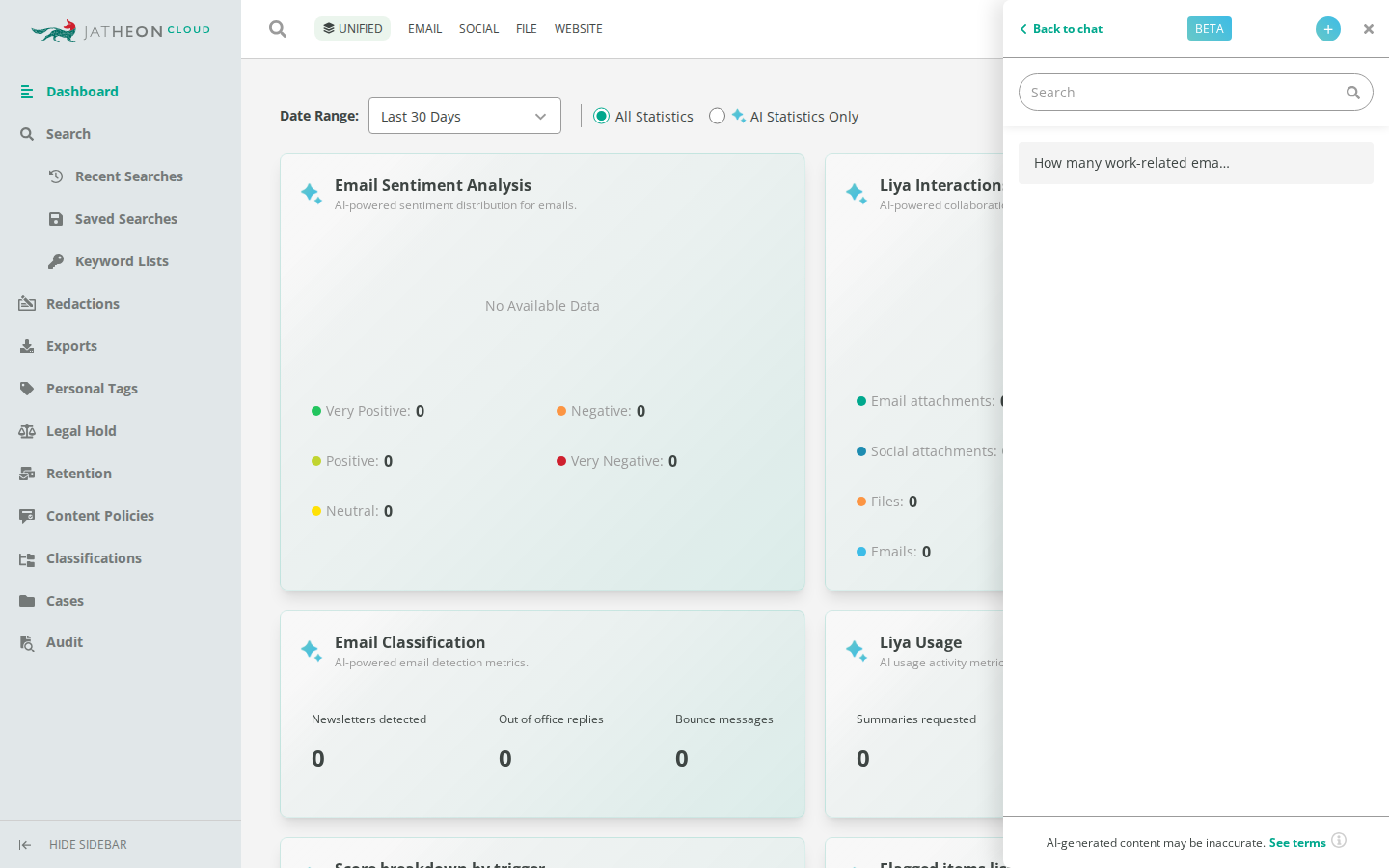Click the chat history Search field

tap(1196, 93)
